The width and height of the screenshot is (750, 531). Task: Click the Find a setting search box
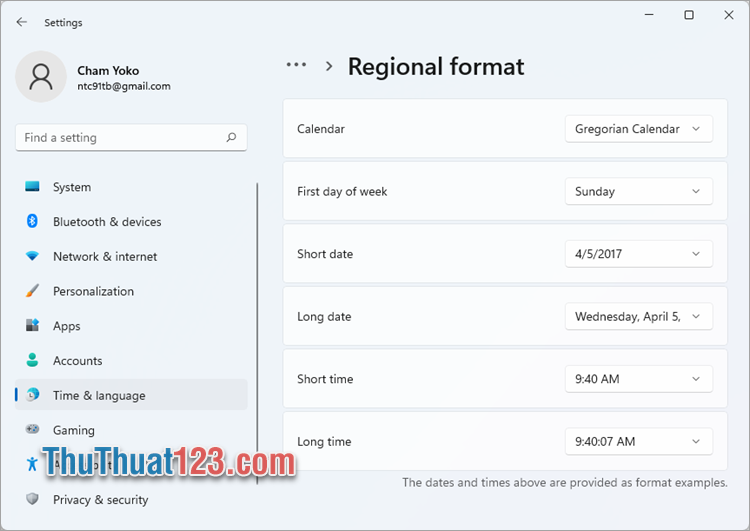click(131, 138)
